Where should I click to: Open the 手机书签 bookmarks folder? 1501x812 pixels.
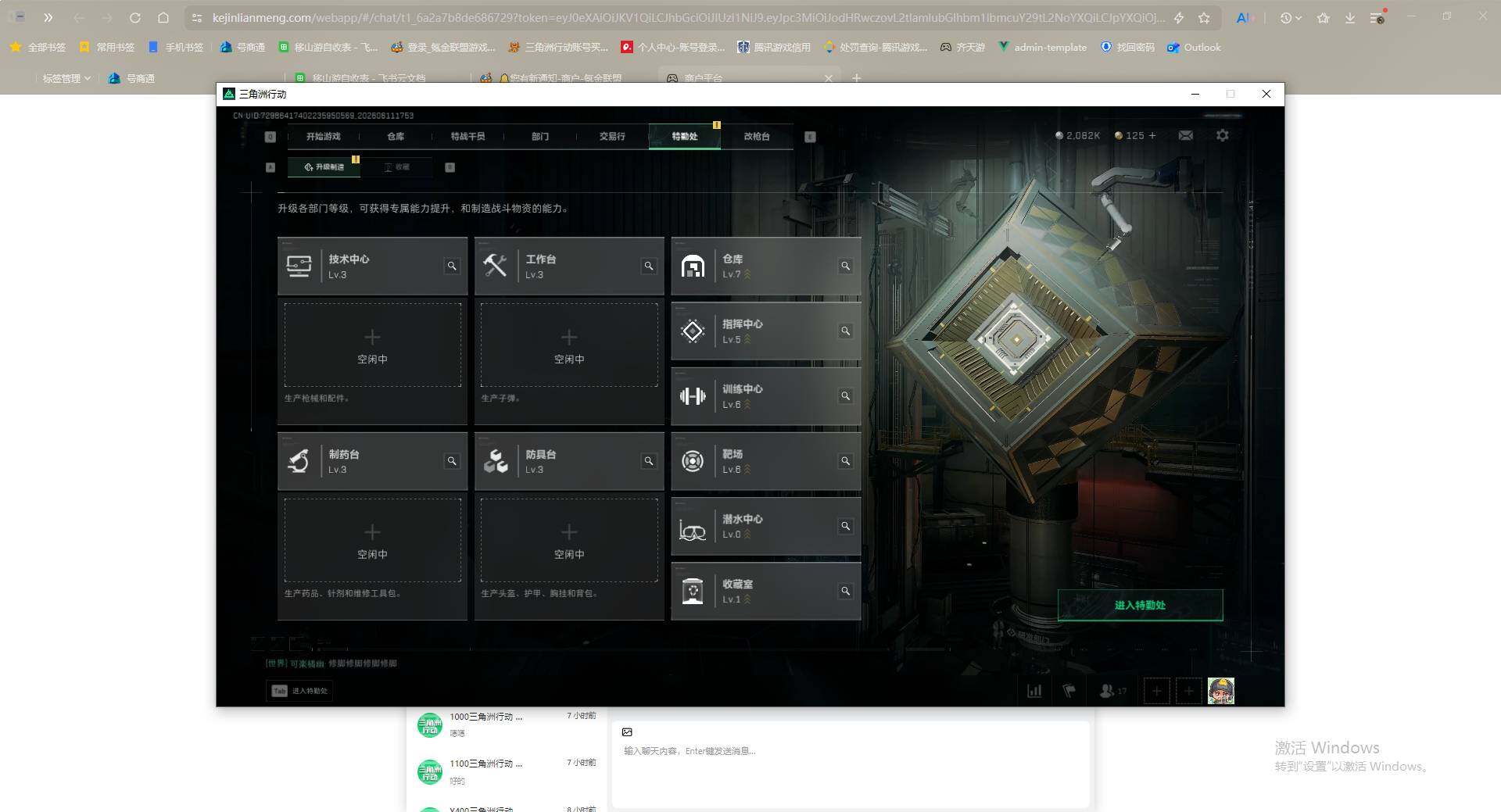pyautogui.click(x=175, y=47)
